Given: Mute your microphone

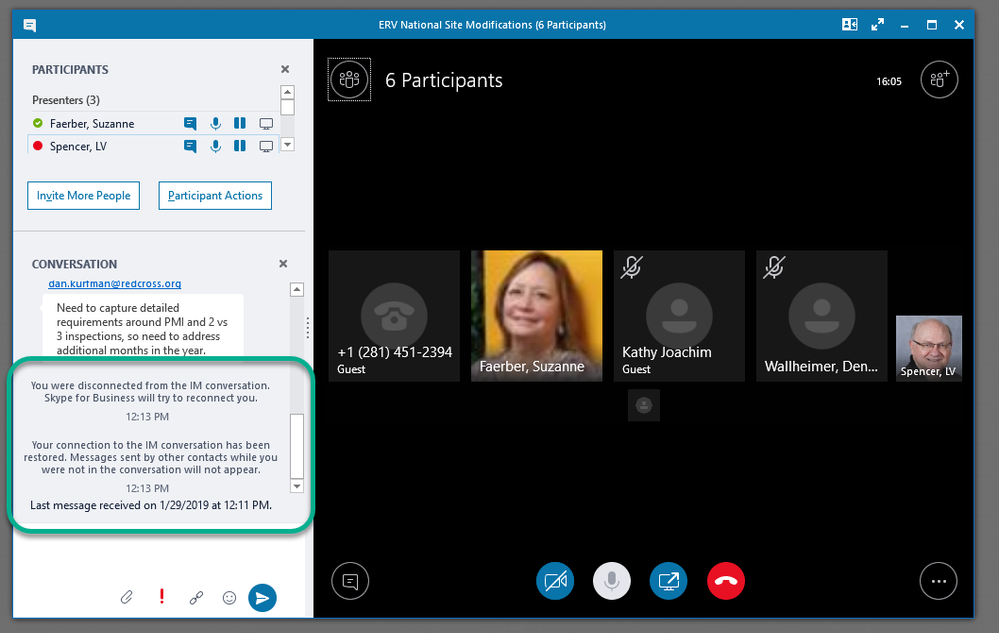Looking at the screenshot, I should [612, 581].
